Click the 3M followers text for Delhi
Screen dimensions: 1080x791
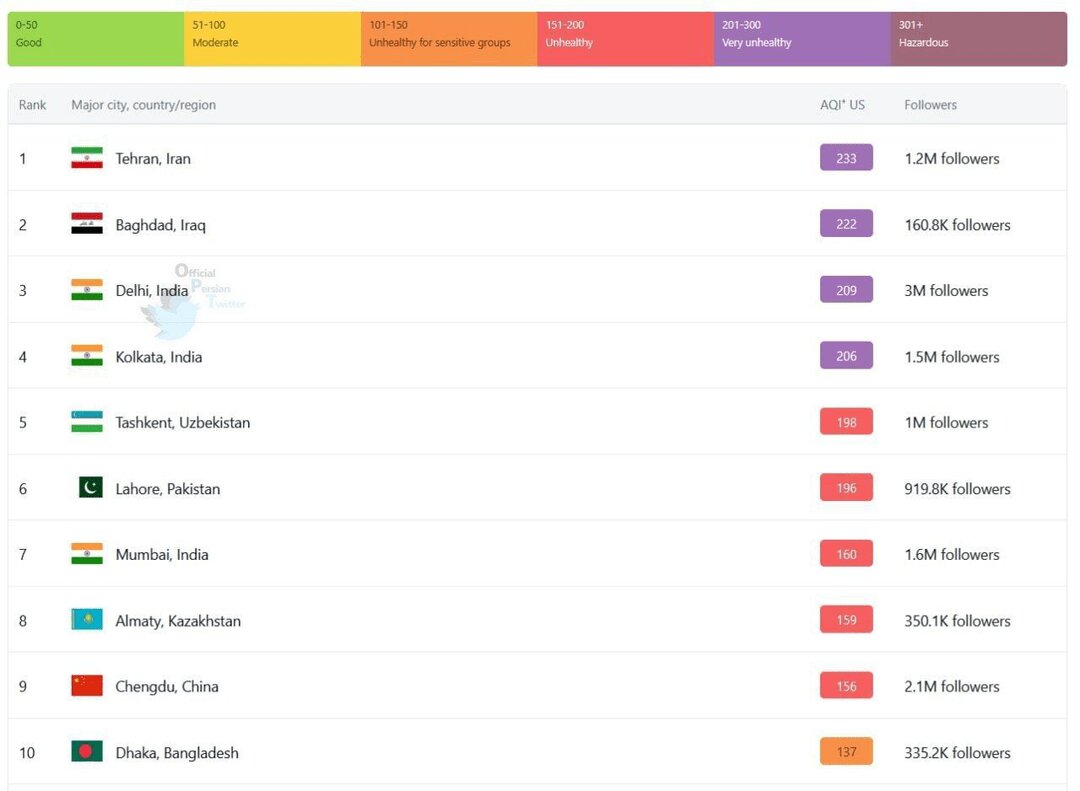coord(946,290)
